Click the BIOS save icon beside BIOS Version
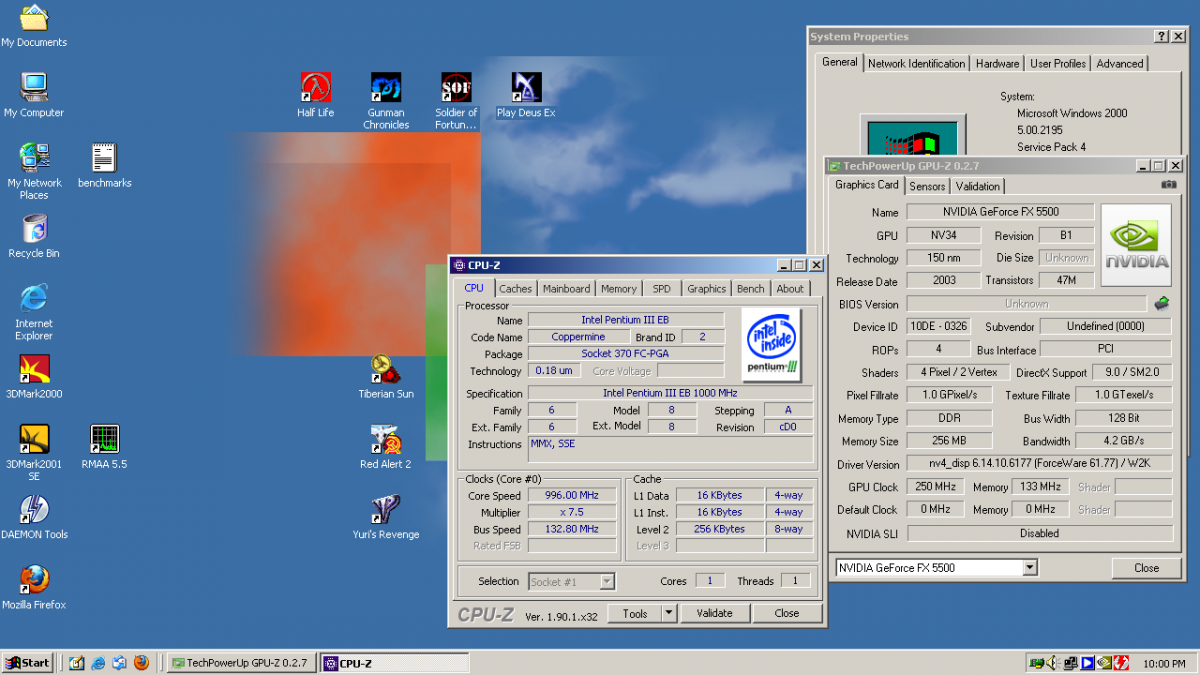1200x675 pixels. 1161,303
